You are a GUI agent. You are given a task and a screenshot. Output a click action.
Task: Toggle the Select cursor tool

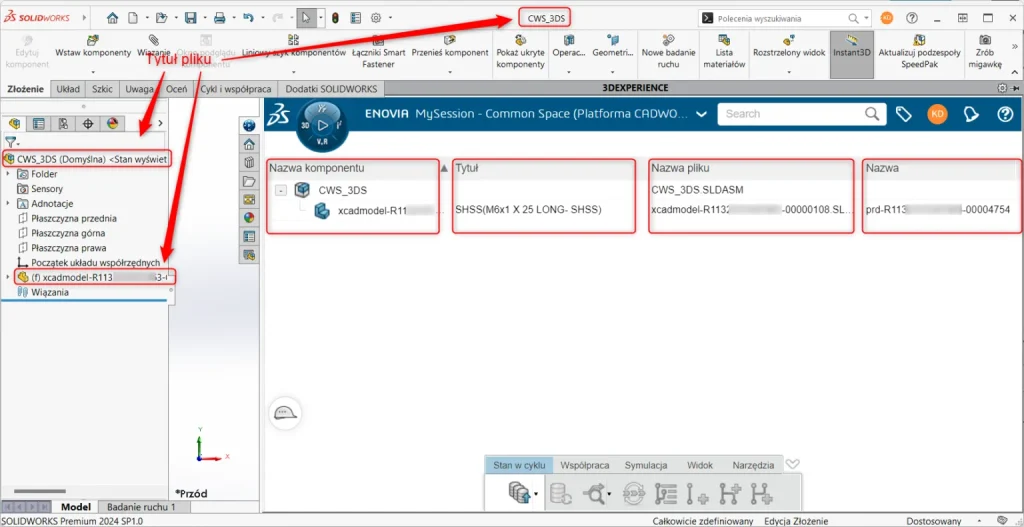click(x=307, y=18)
